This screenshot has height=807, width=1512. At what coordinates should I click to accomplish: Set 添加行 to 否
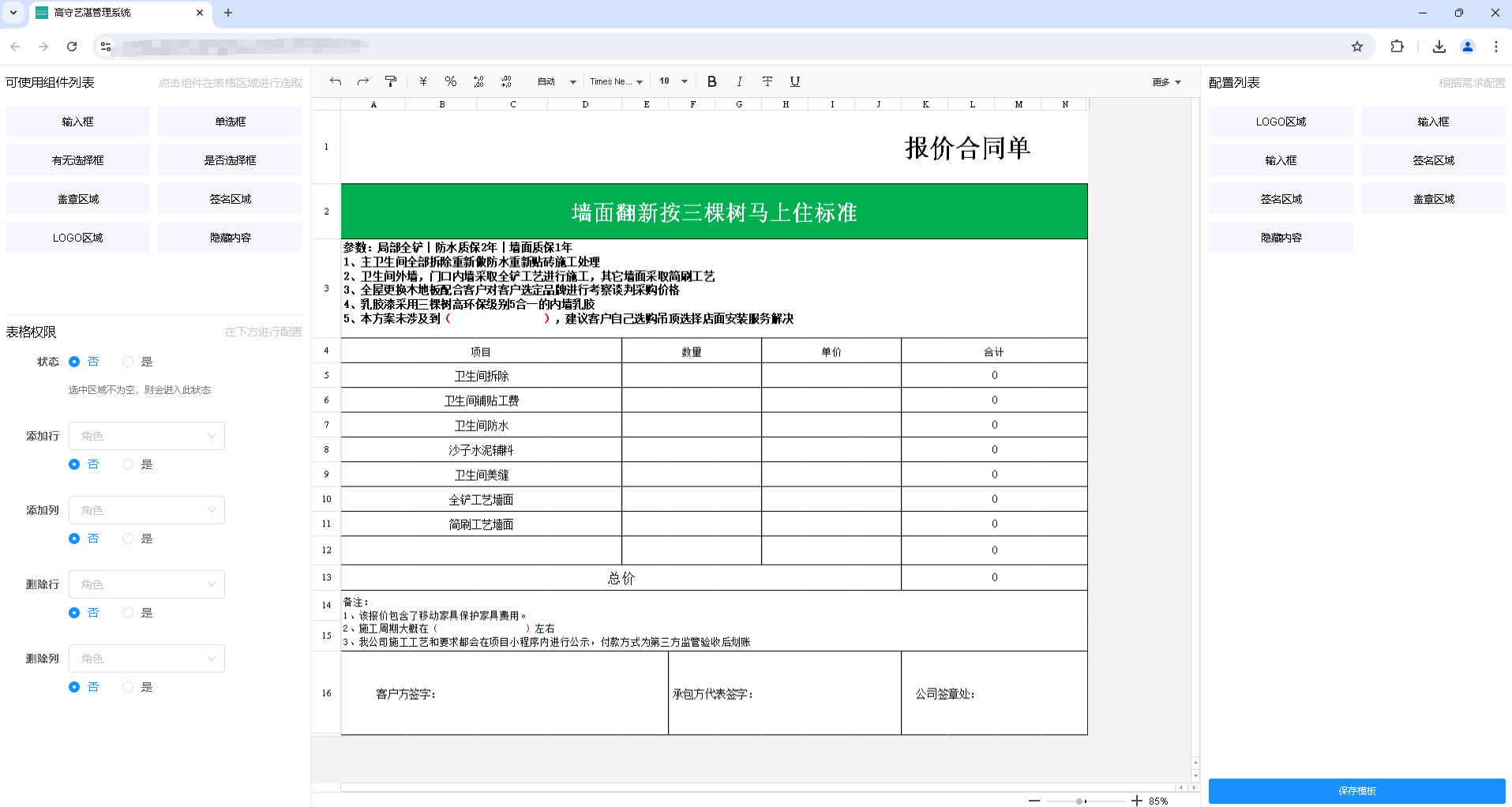click(x=74, y=464)
